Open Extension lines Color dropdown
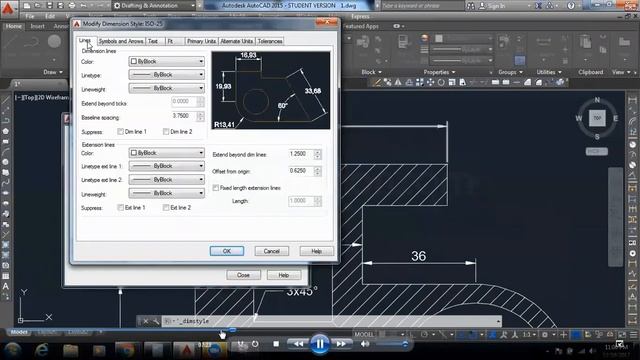Image resolution: width=640 pixels, height=360 pixels. [167, 153]
